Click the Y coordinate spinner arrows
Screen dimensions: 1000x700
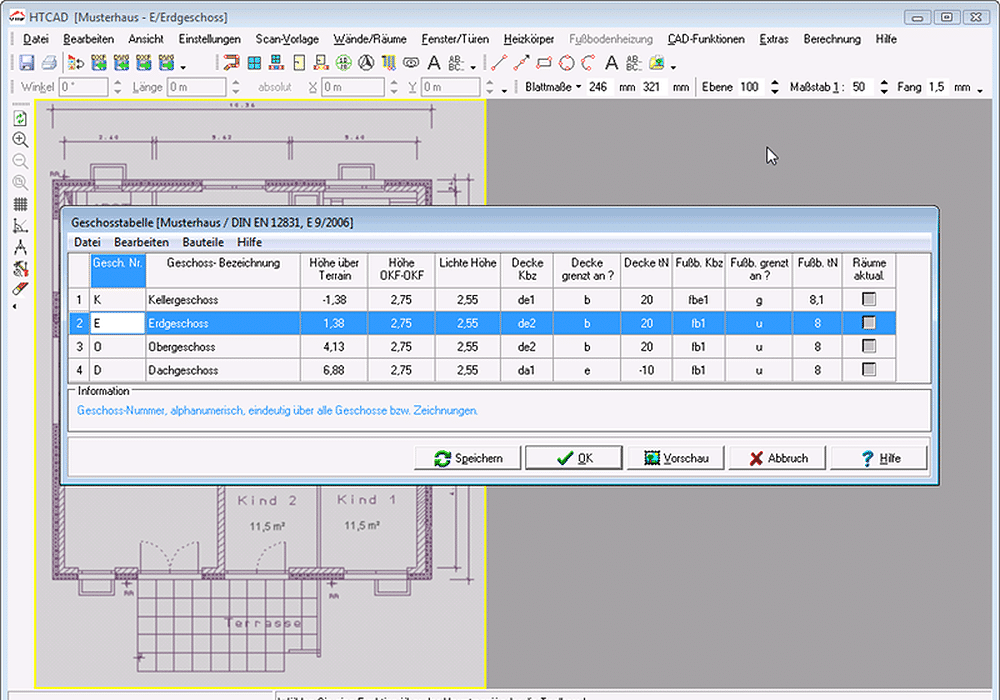pyautogui.click(x=489, y=87)
